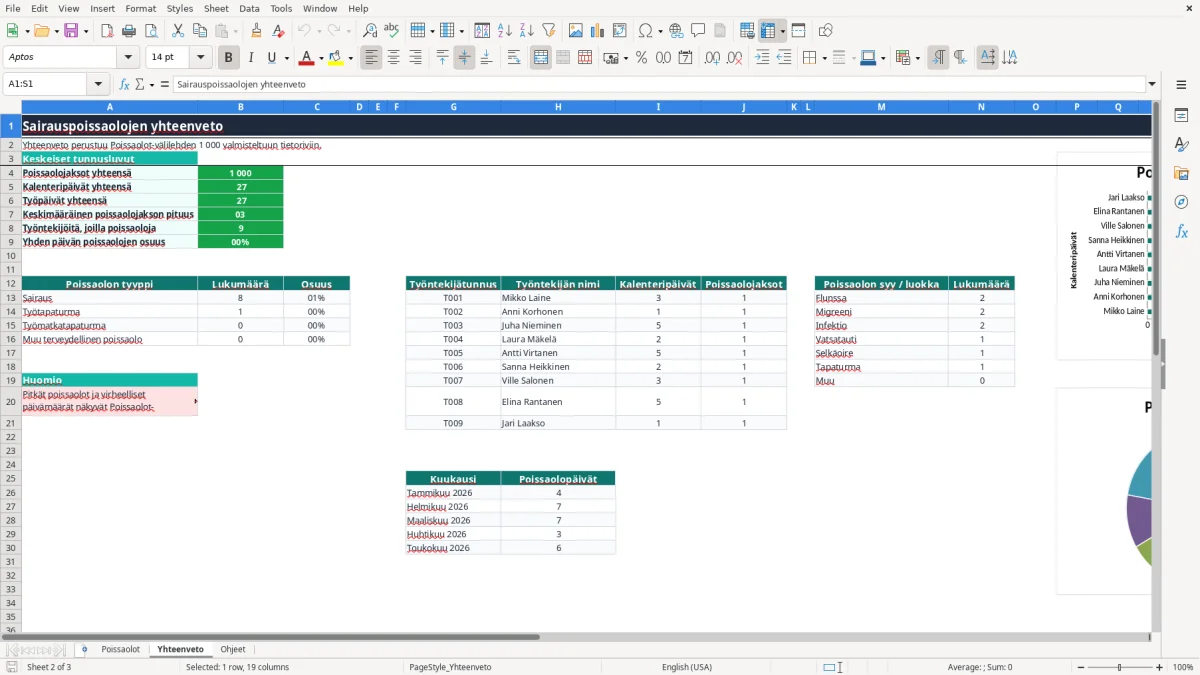The height and width of the screenshot is (675, 1200).
Task: Activate the Clone Formatting paintbrush
Action: pyautogui.click(x=256, y=31)
